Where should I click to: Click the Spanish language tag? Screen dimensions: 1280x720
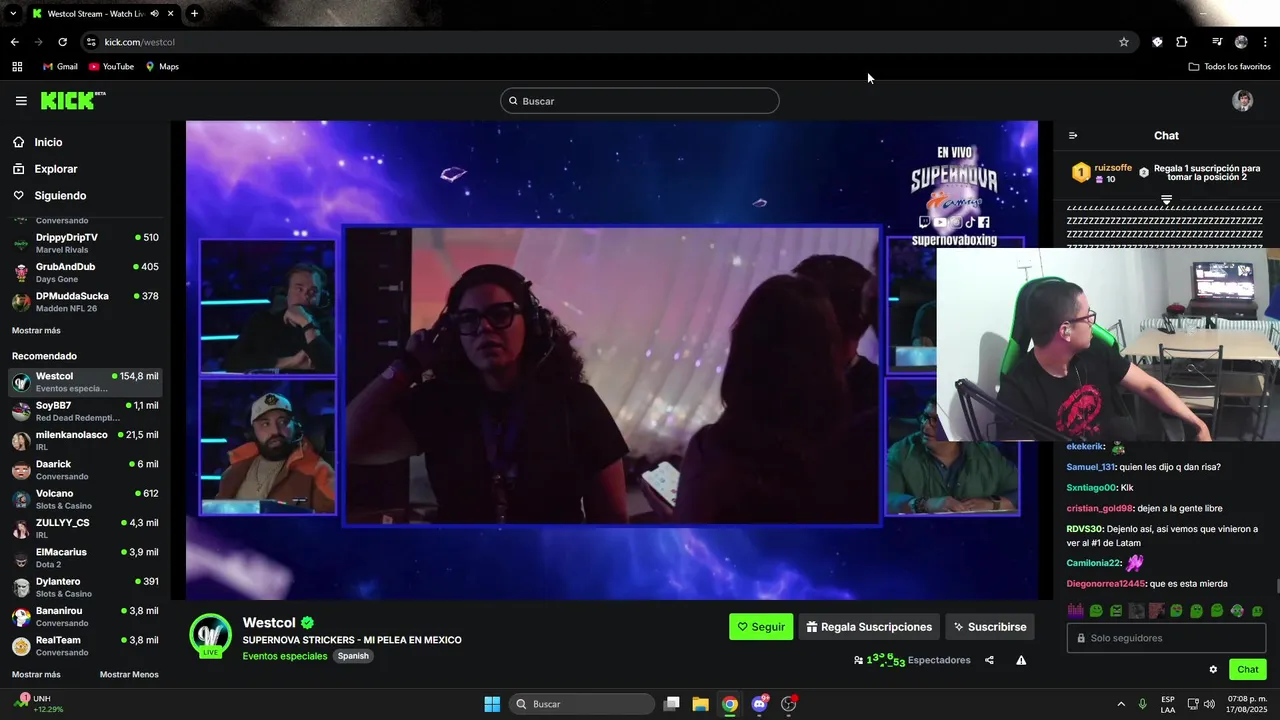click(x=353, y=656)
